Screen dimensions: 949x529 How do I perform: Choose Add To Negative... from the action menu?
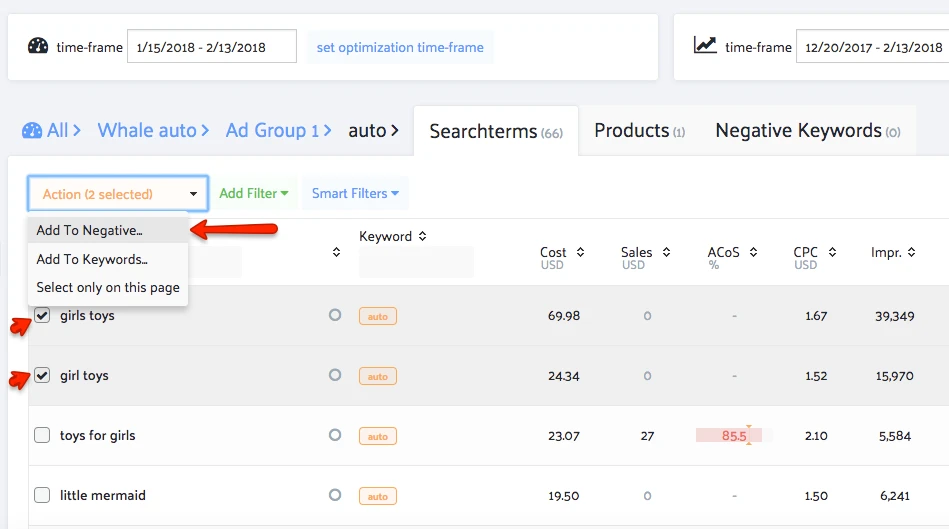(108, 230)
